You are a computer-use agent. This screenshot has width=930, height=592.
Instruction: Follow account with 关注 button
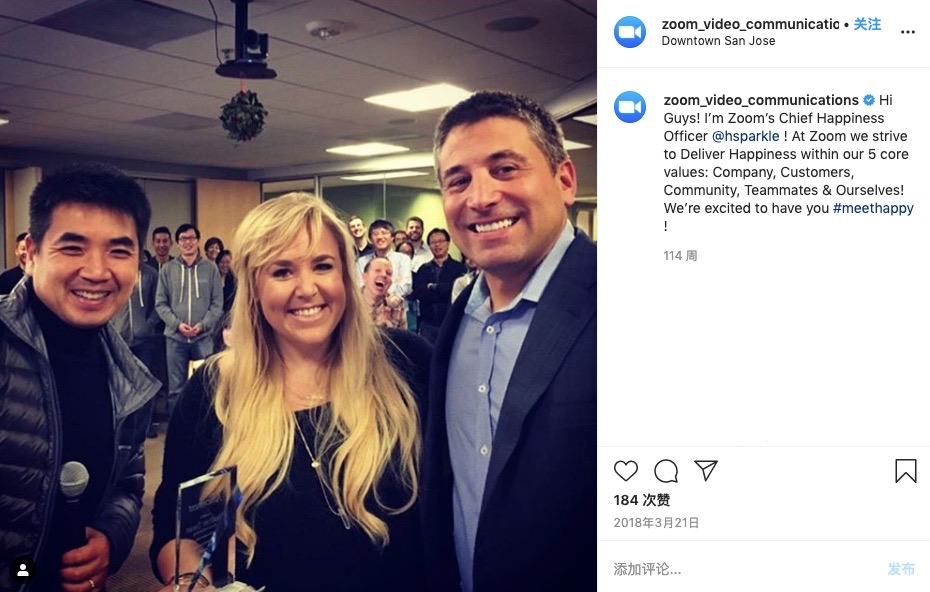point(867,24)
